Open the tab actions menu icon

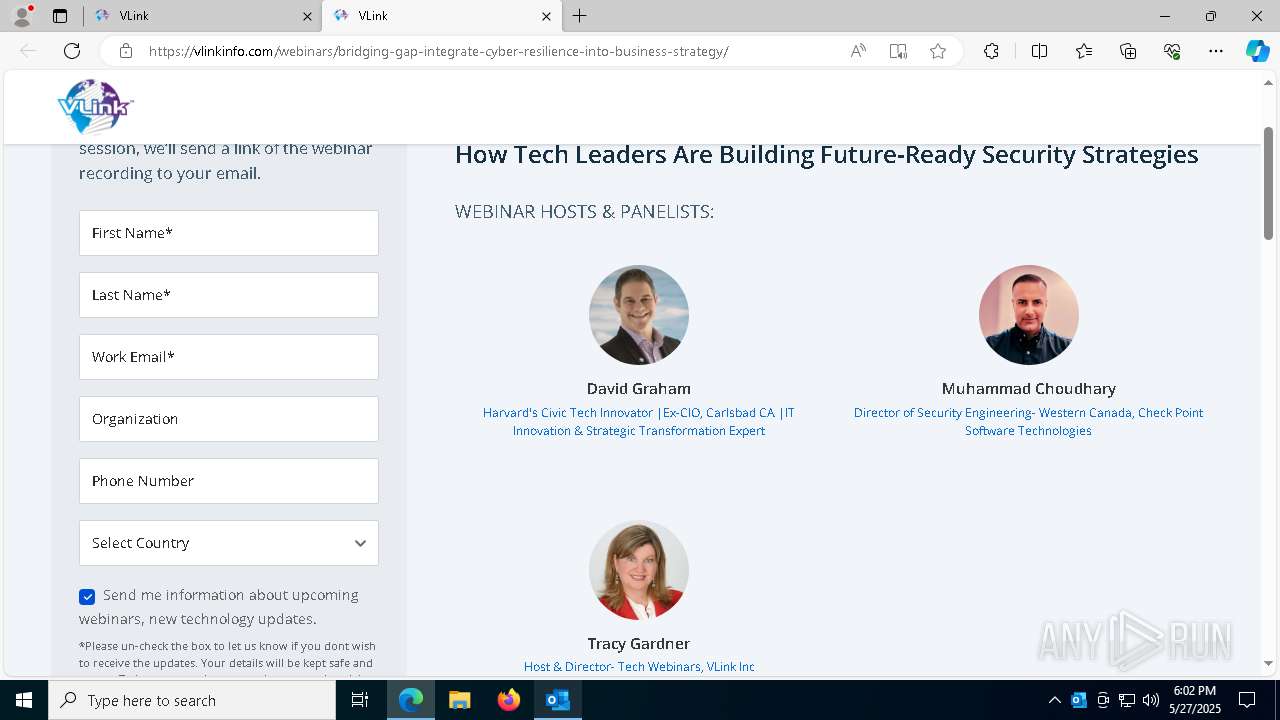coord(60,16)
